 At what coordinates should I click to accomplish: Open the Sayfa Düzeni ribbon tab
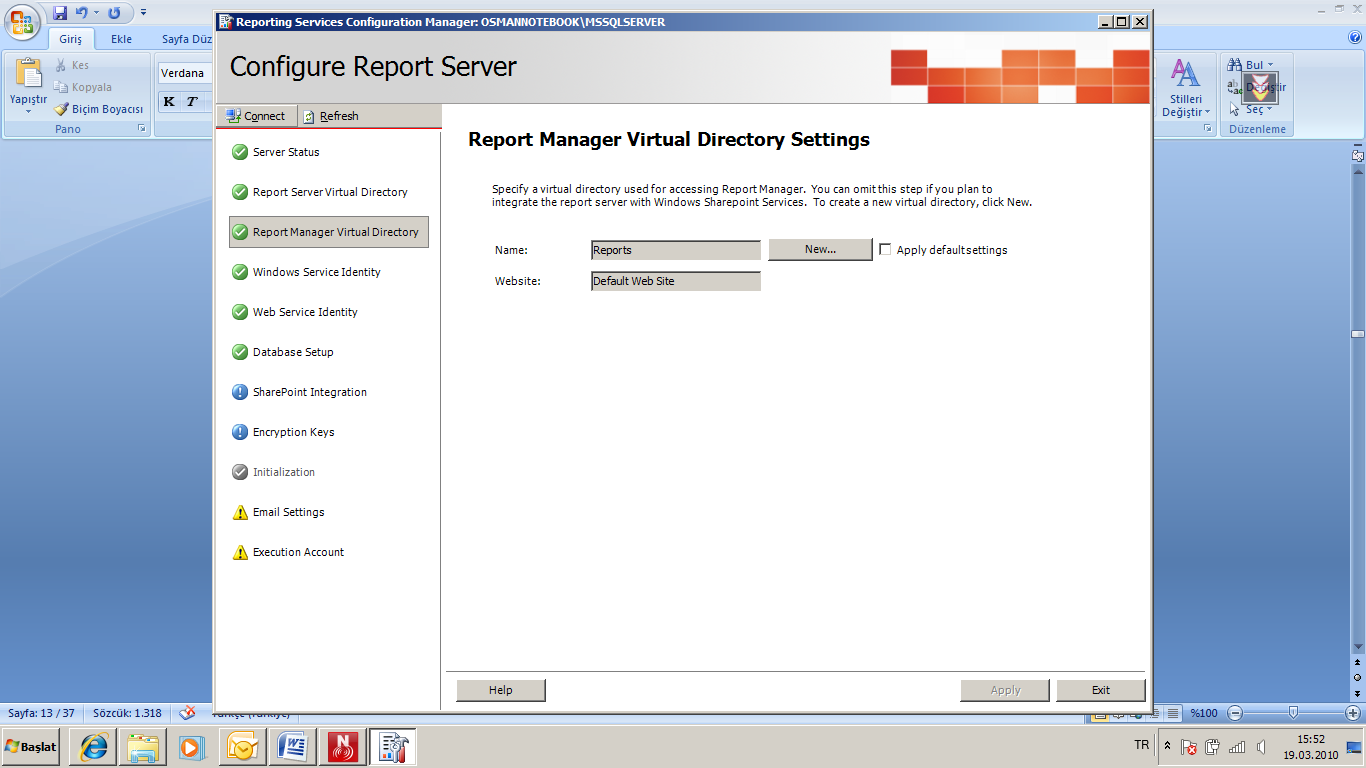[x=187, y=39]
